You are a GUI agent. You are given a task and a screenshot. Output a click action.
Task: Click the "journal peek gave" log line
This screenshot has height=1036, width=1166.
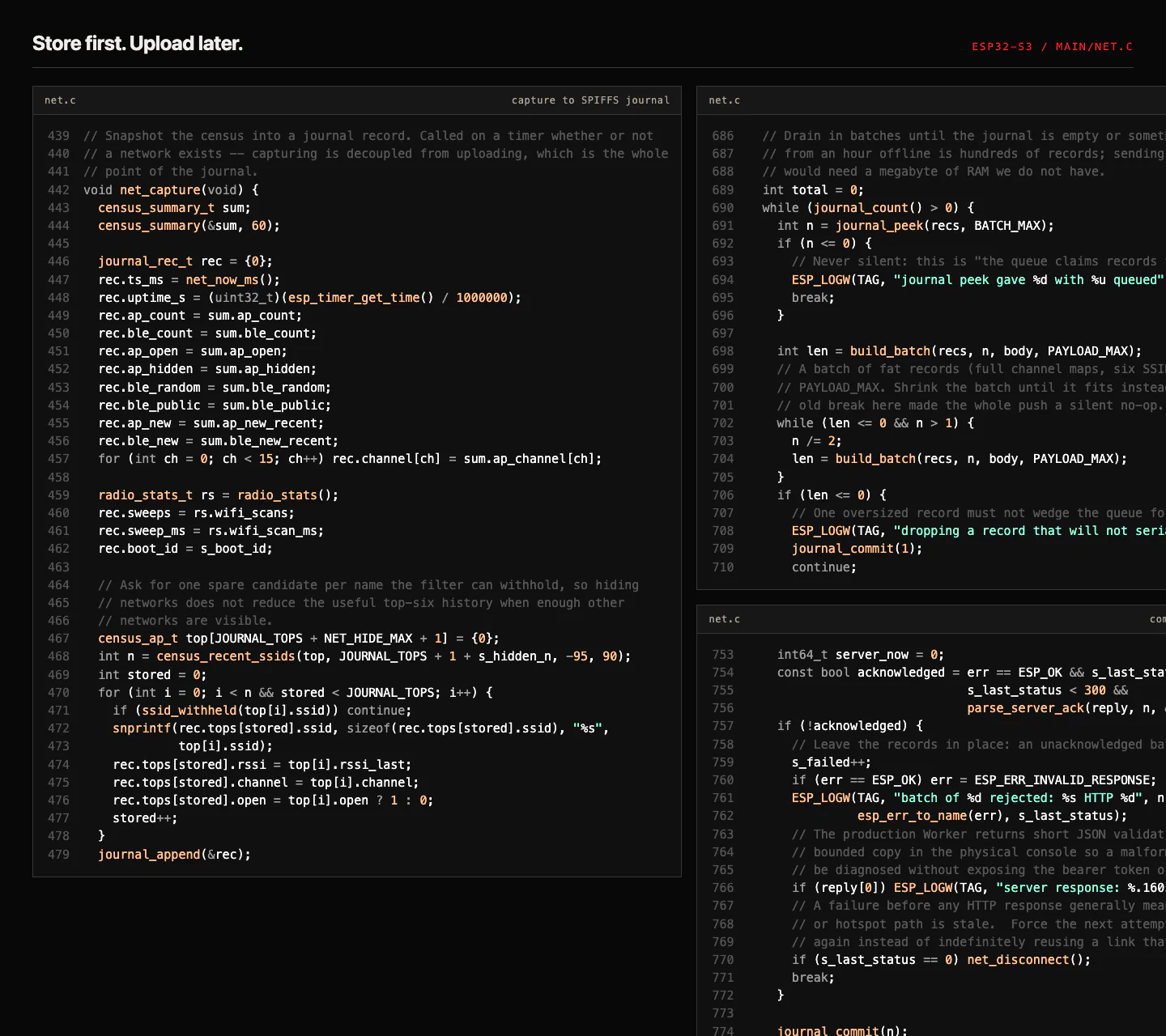pyautogui.click(x=978, y=280)
